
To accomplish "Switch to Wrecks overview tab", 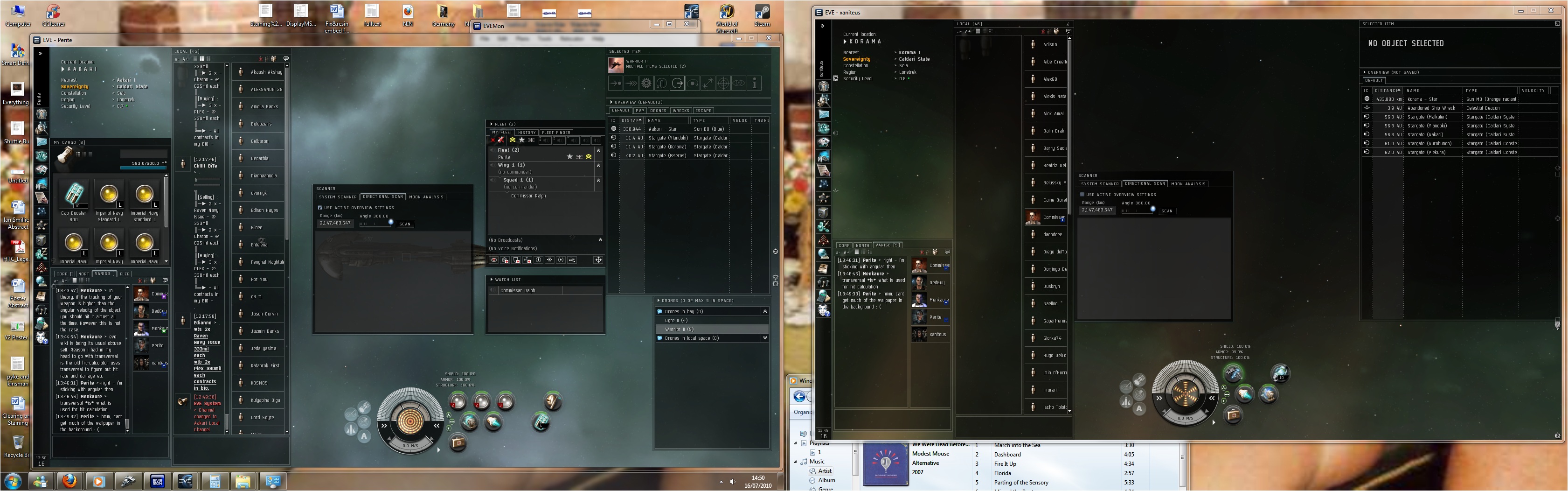I will (680, 111).
